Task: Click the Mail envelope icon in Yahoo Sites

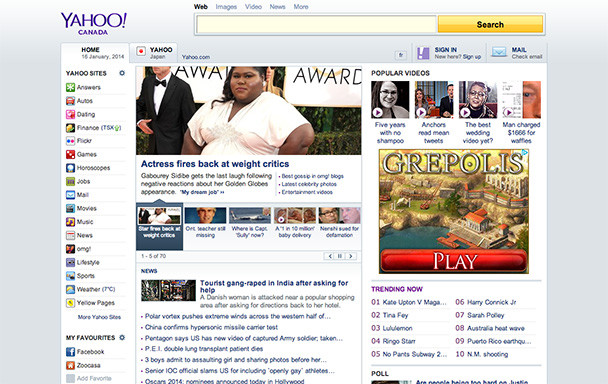Action: (70, 195)
